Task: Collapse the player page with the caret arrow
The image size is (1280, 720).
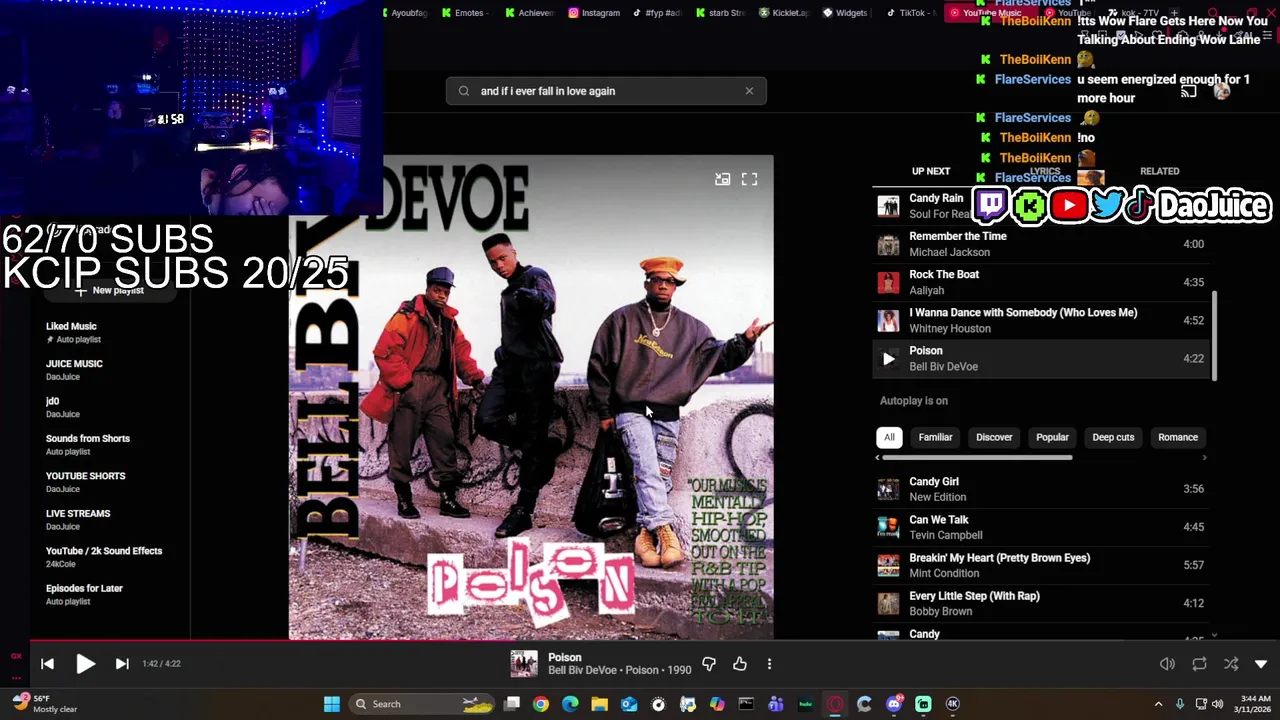Action: (1261, 664)
